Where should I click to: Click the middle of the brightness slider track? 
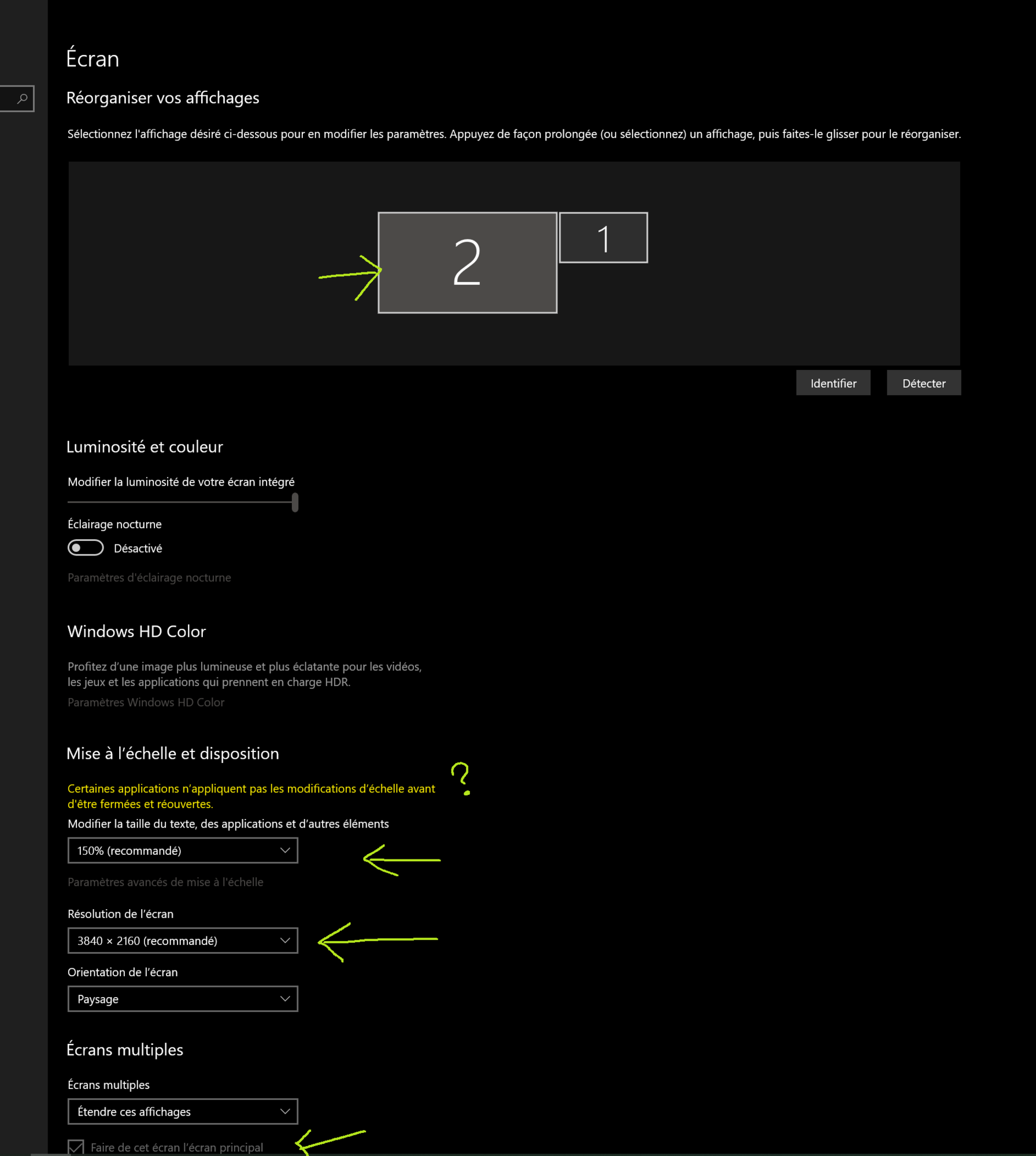[x=180, y=502]
